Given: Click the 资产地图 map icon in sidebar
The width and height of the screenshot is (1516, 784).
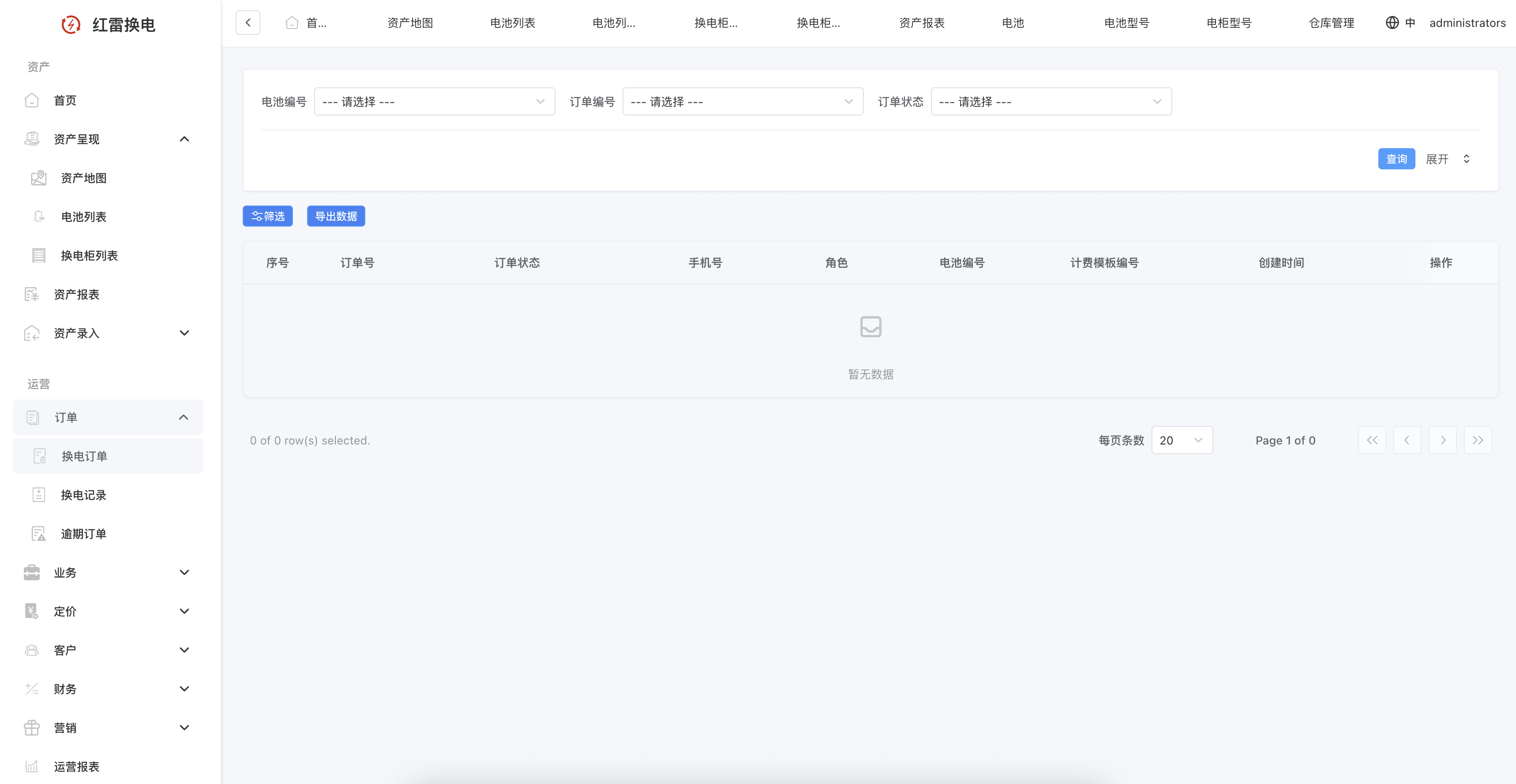Looking at the screenshot, I should click(x=39, y=178).
